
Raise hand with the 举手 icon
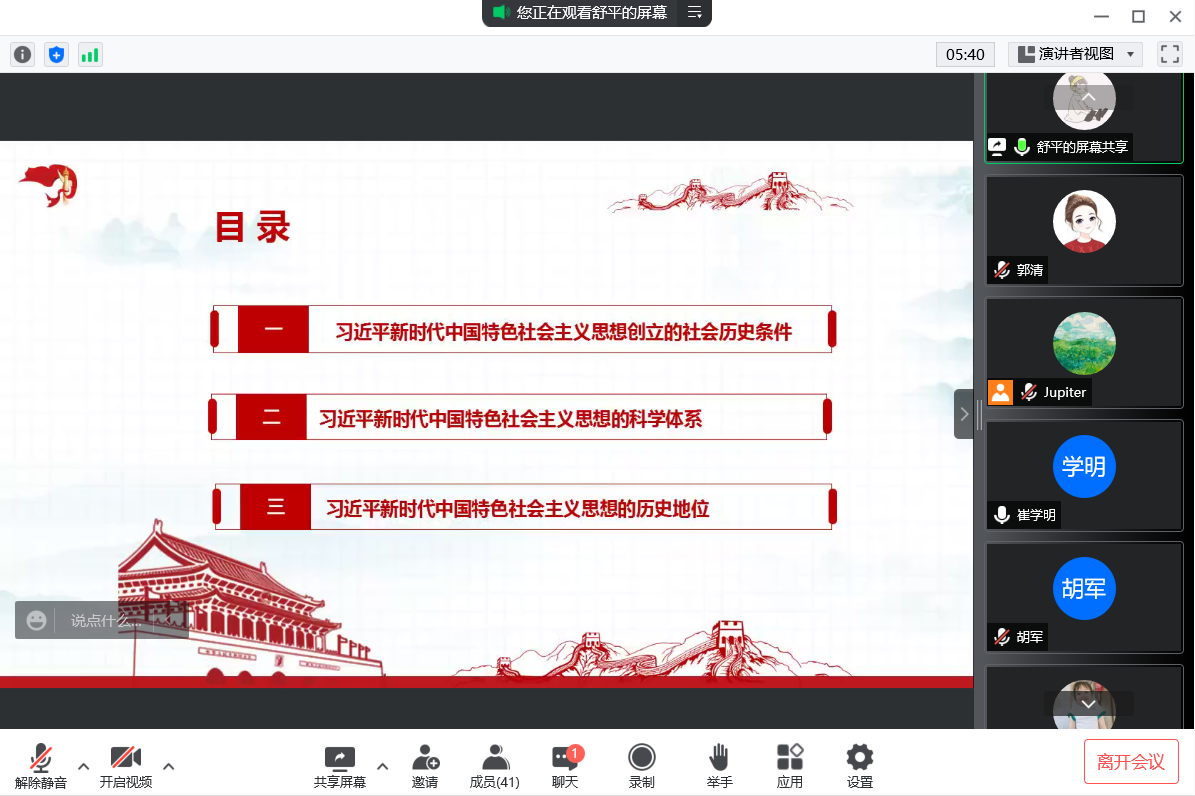(x=719, y=766)
